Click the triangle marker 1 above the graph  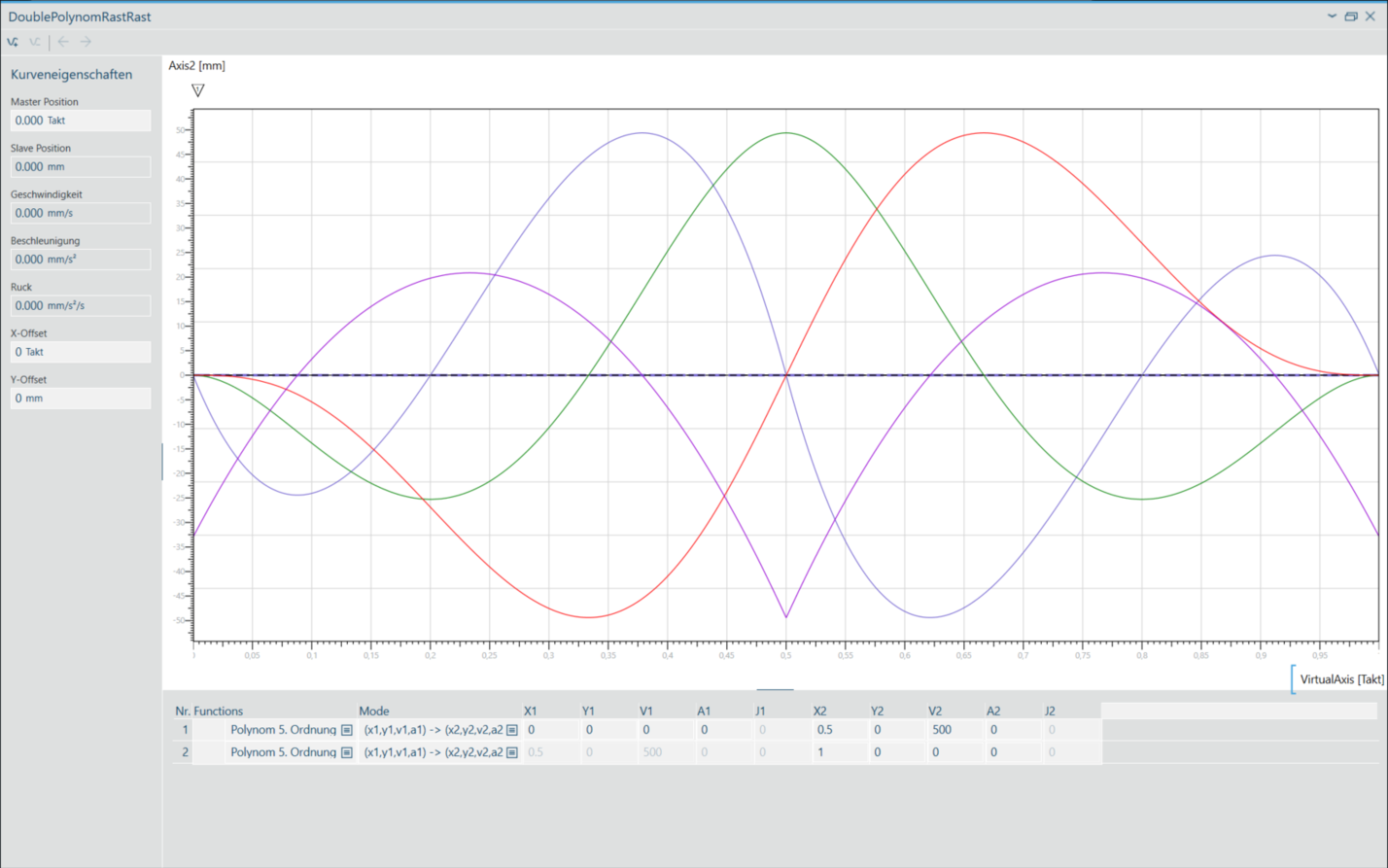tap(198, 90)
